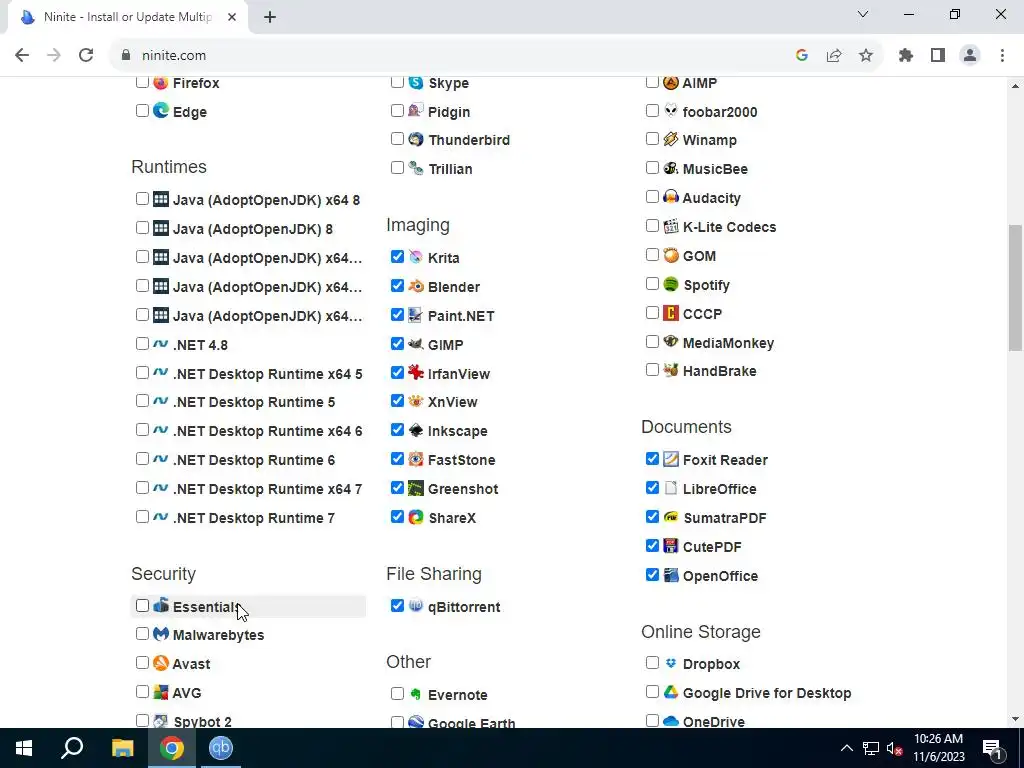Click the muted volume tray icon

pyautogui.click(x=894, y=748)
